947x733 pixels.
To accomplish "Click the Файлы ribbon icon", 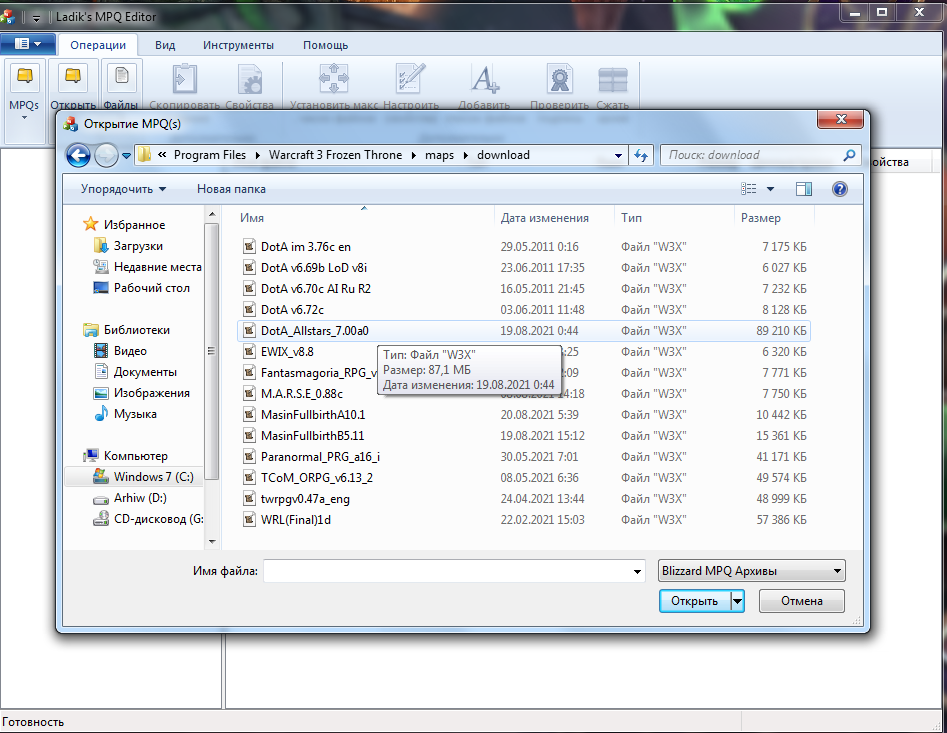I will click(x=121, y=77).
